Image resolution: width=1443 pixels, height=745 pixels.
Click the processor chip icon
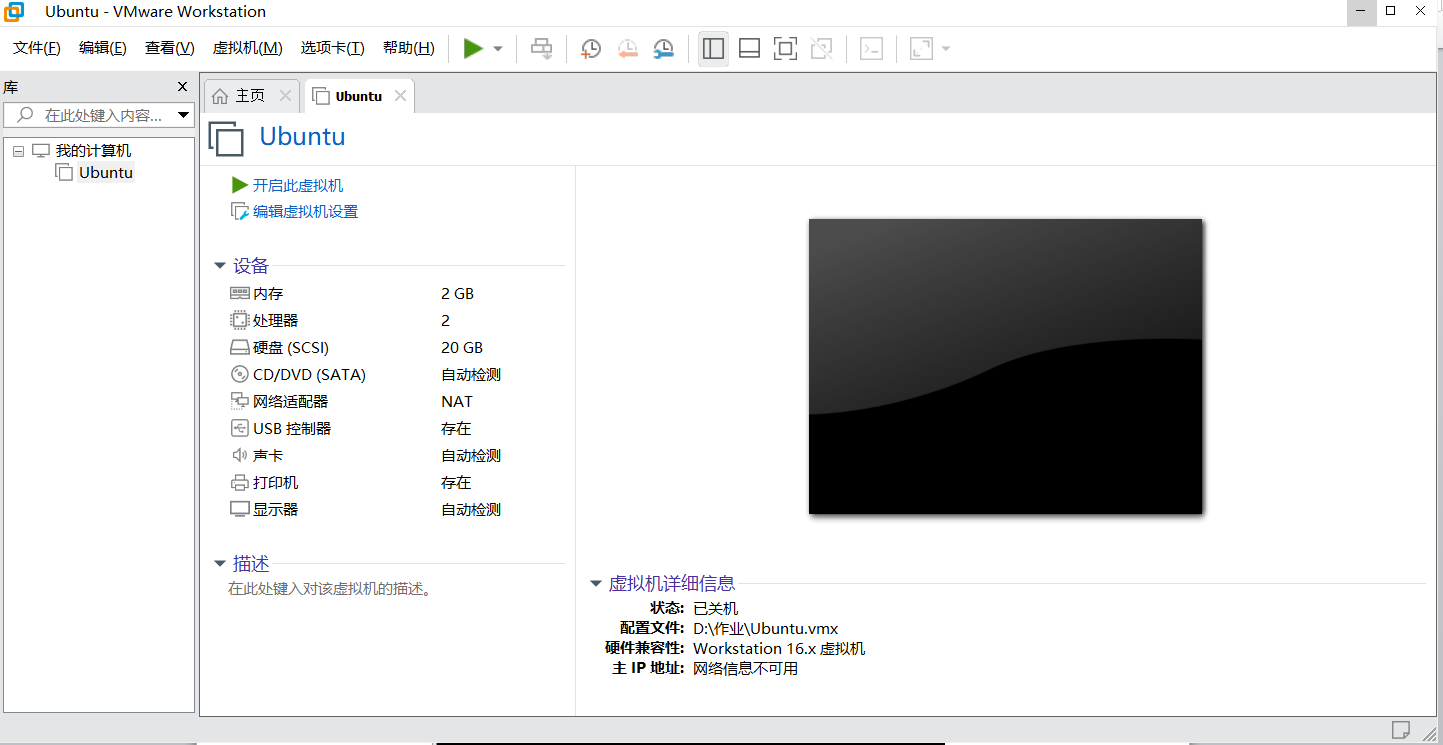(x=239, y=321)
